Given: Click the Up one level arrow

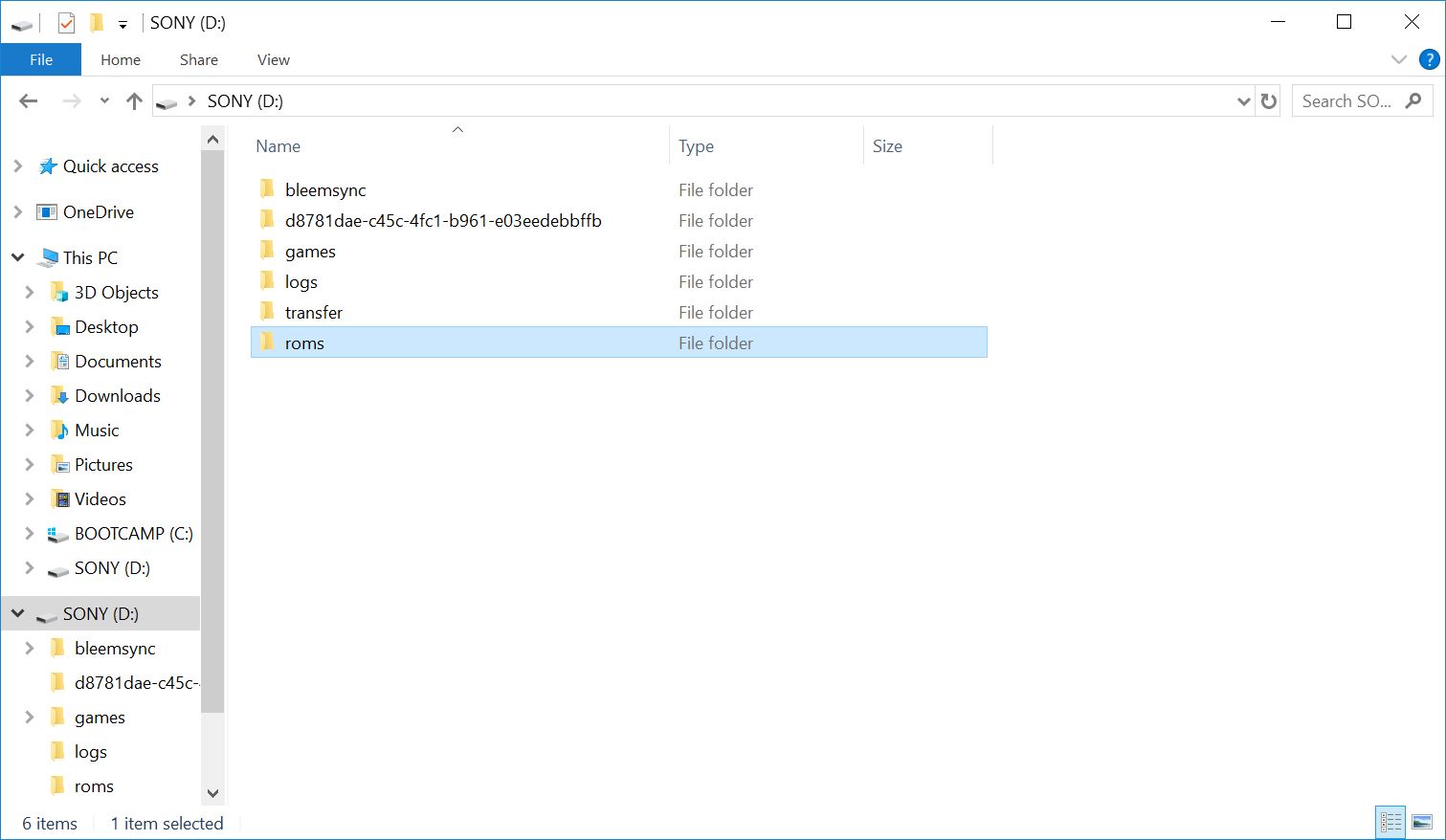Looking at the screenshot, I should tap(134, 101).
